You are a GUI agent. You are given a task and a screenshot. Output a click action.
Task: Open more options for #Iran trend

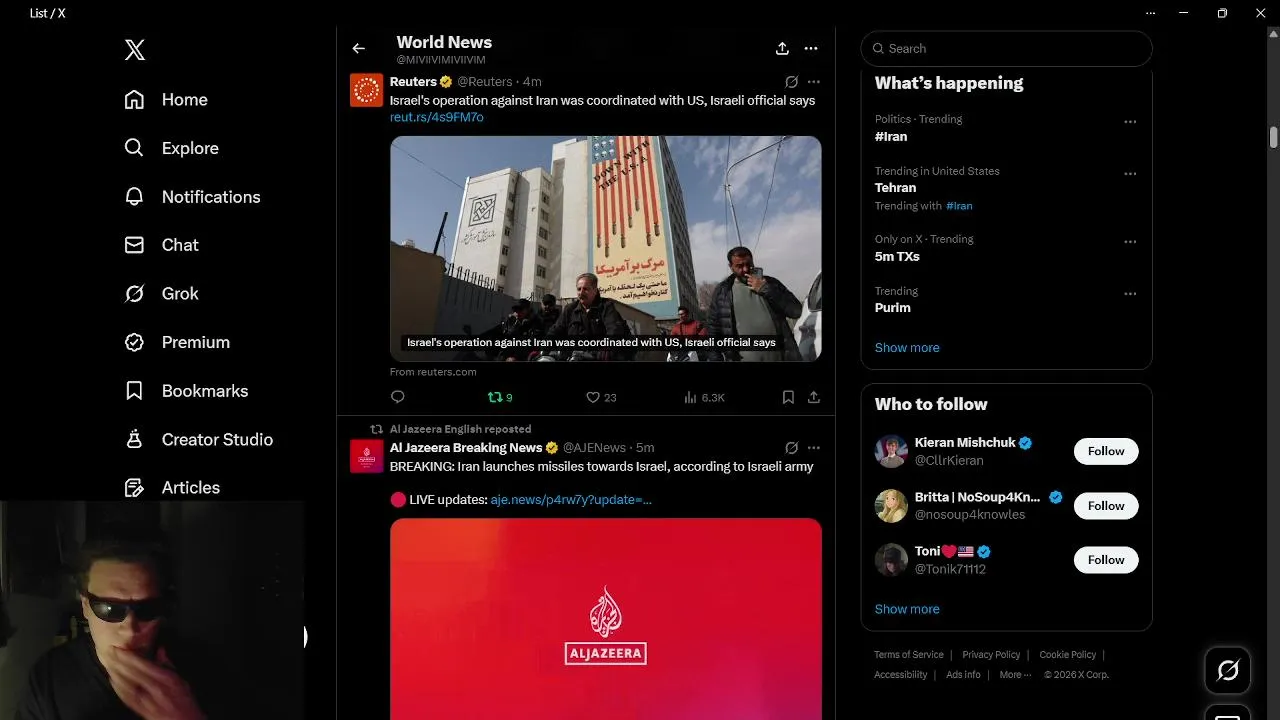point(1130,122)
